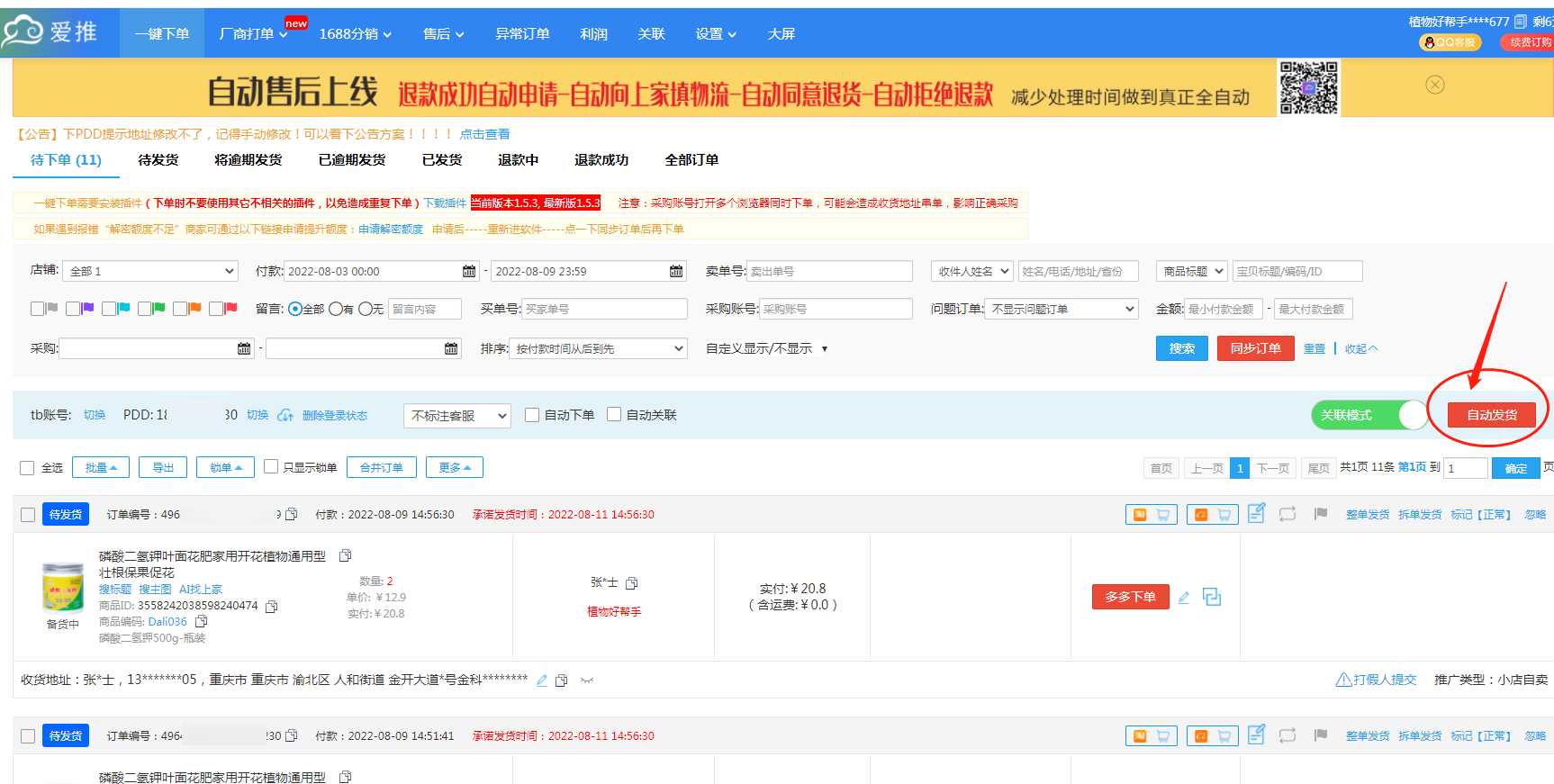The image size is (1554, 784).
Task: Click the 爱推 logo
Action: point(50,32)
